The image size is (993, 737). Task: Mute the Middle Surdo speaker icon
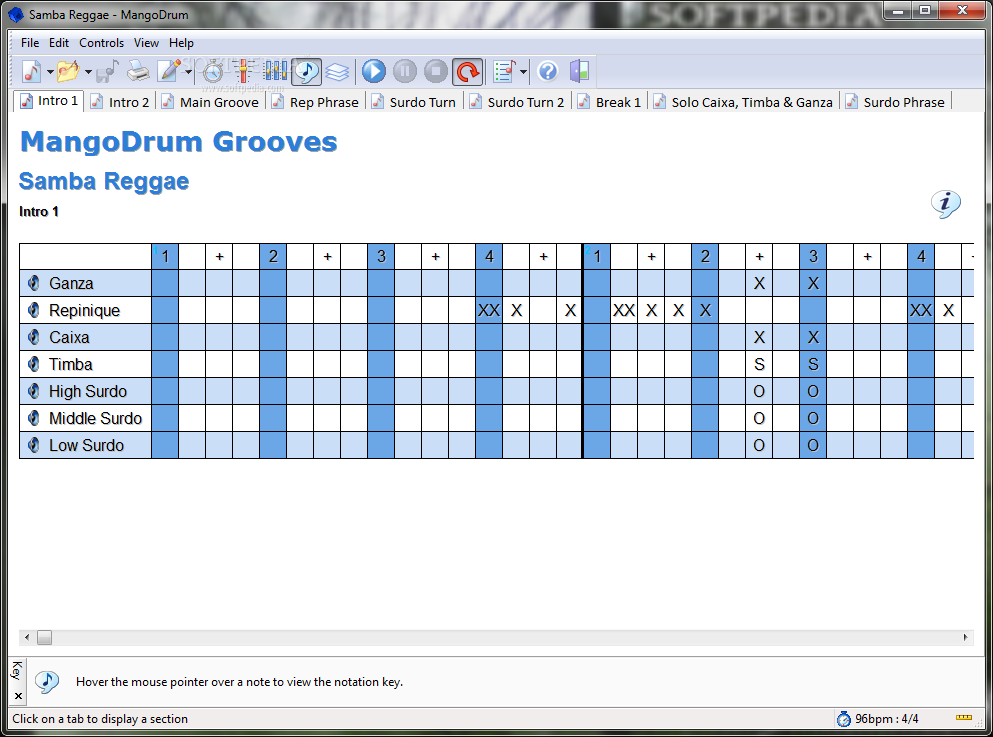34,419
